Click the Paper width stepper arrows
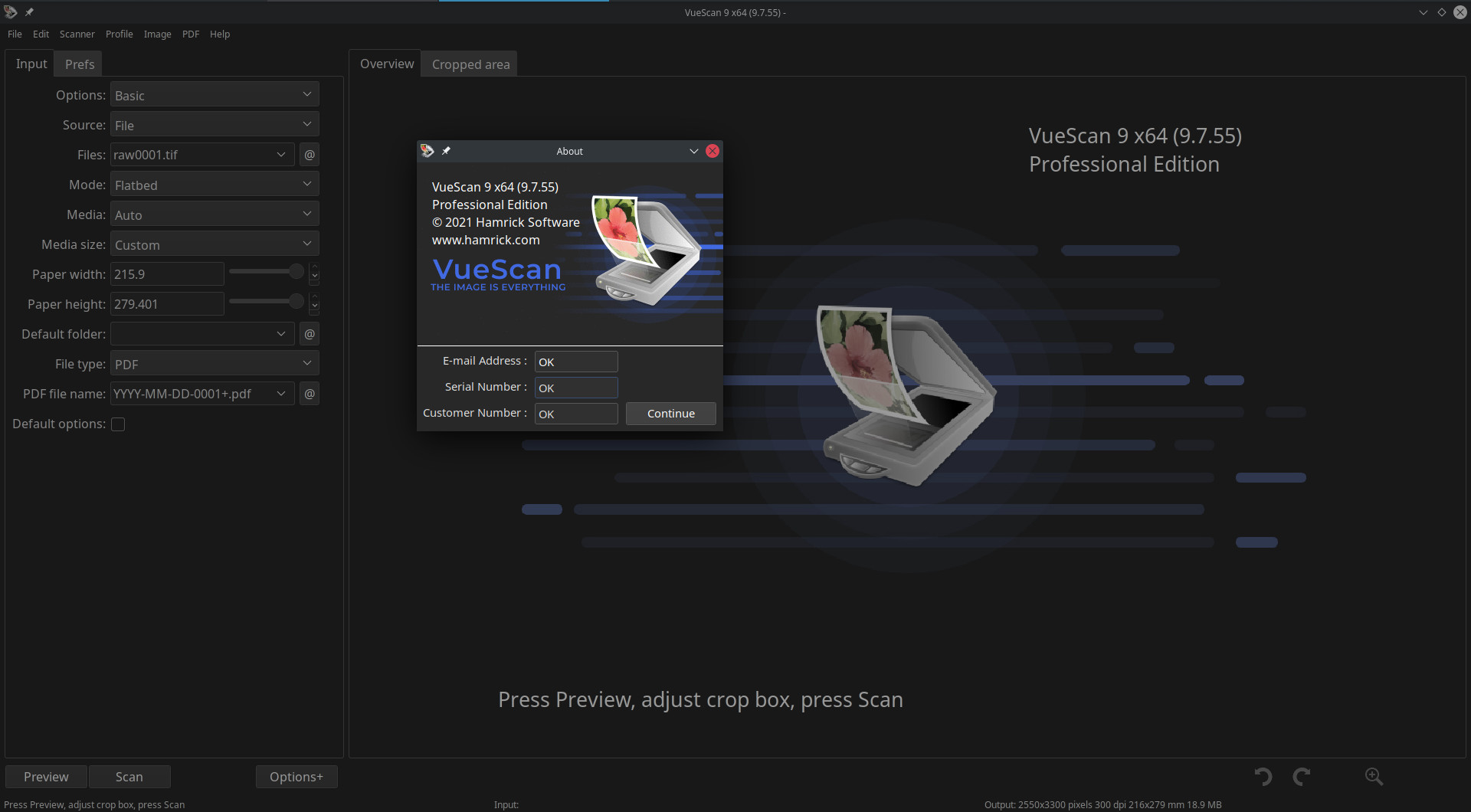The image size is (1471, 812). (x=314, y=273)
